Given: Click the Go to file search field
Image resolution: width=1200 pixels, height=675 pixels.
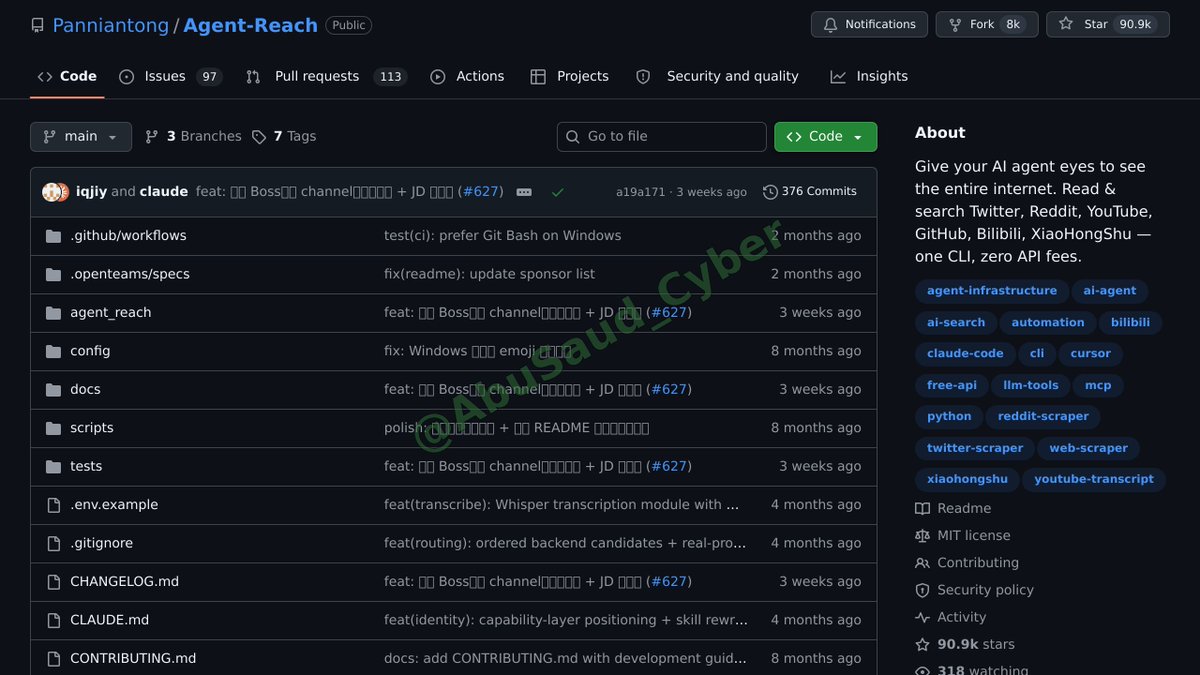Looking at the screenshot, I should tap(661, 136).
